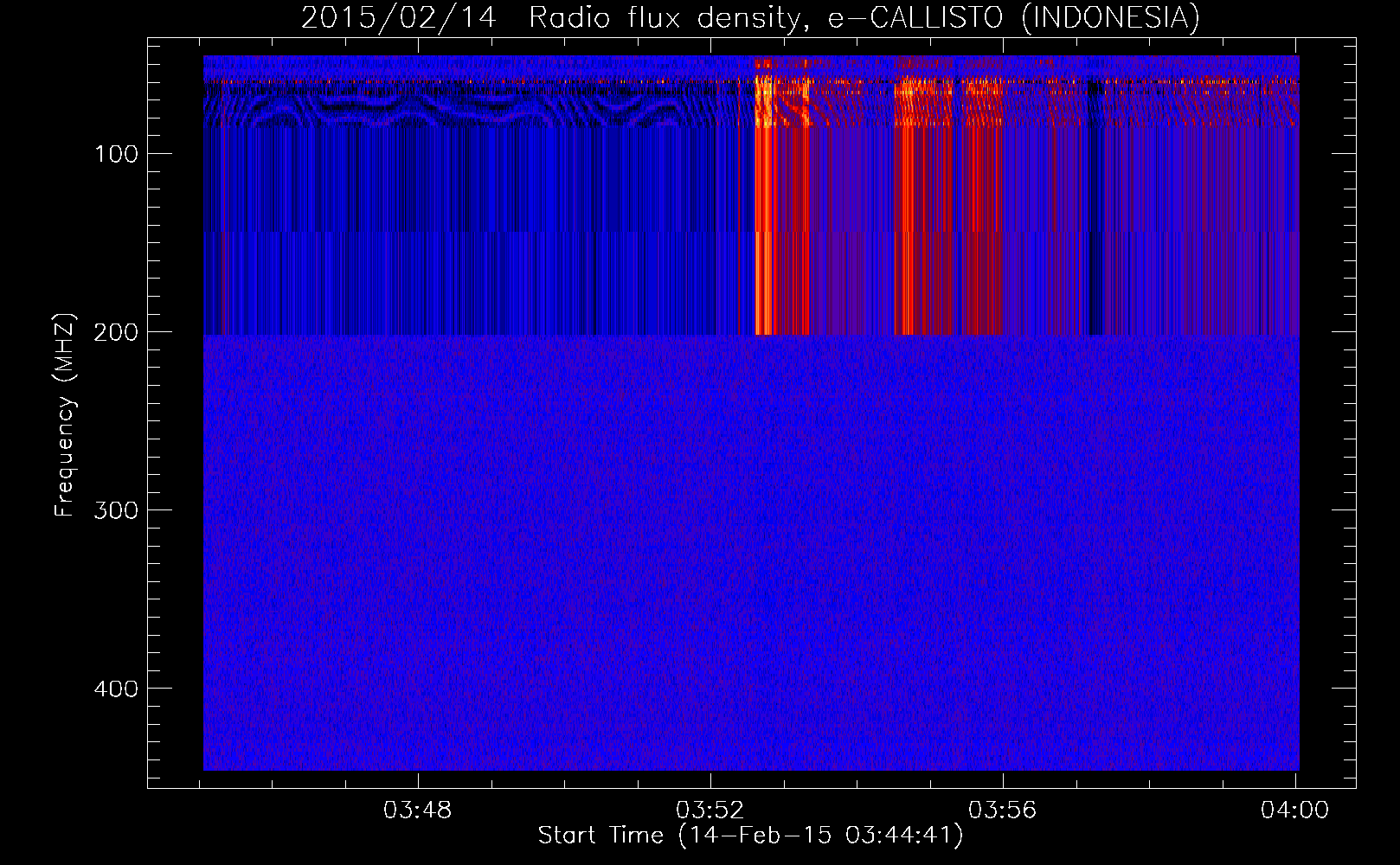The width and height of the screenshot is (1400, 865).
Task: Click the 300 MHz frequency tick label
Action: tap(116, 510)
